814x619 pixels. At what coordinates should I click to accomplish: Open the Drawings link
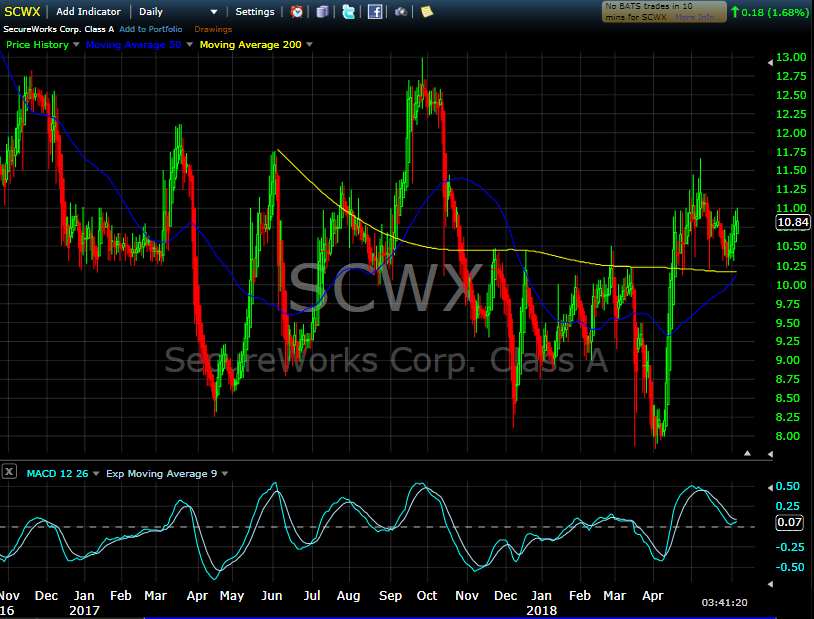click(213, 29)
